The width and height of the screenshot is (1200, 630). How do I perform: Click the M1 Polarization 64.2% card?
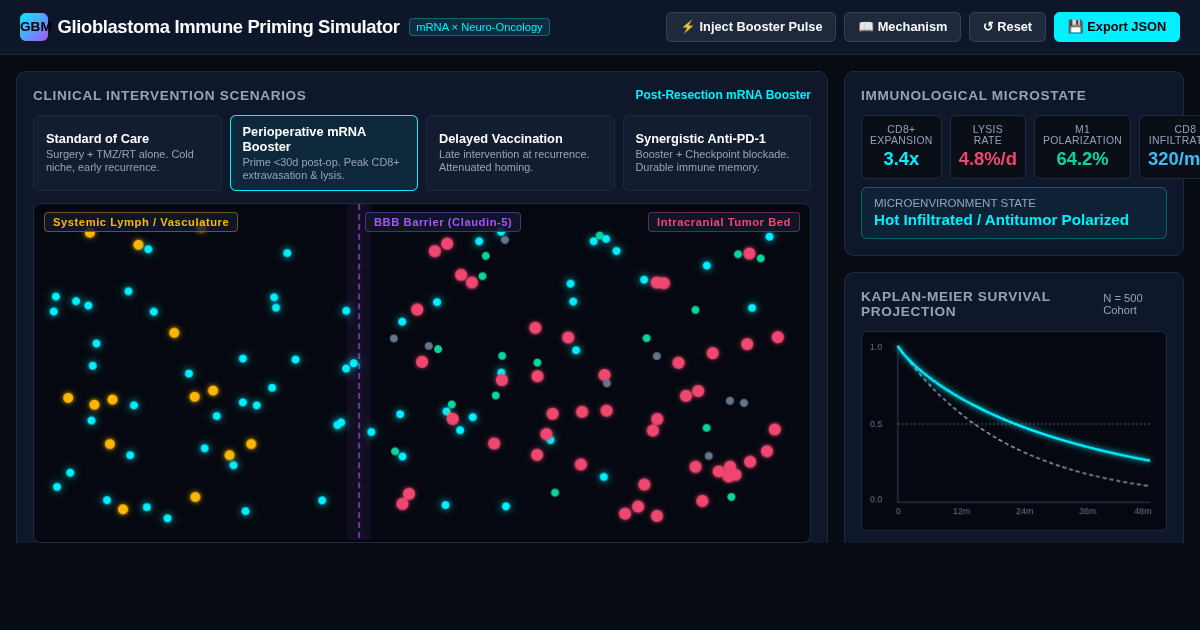click(x=1082, y=147)
